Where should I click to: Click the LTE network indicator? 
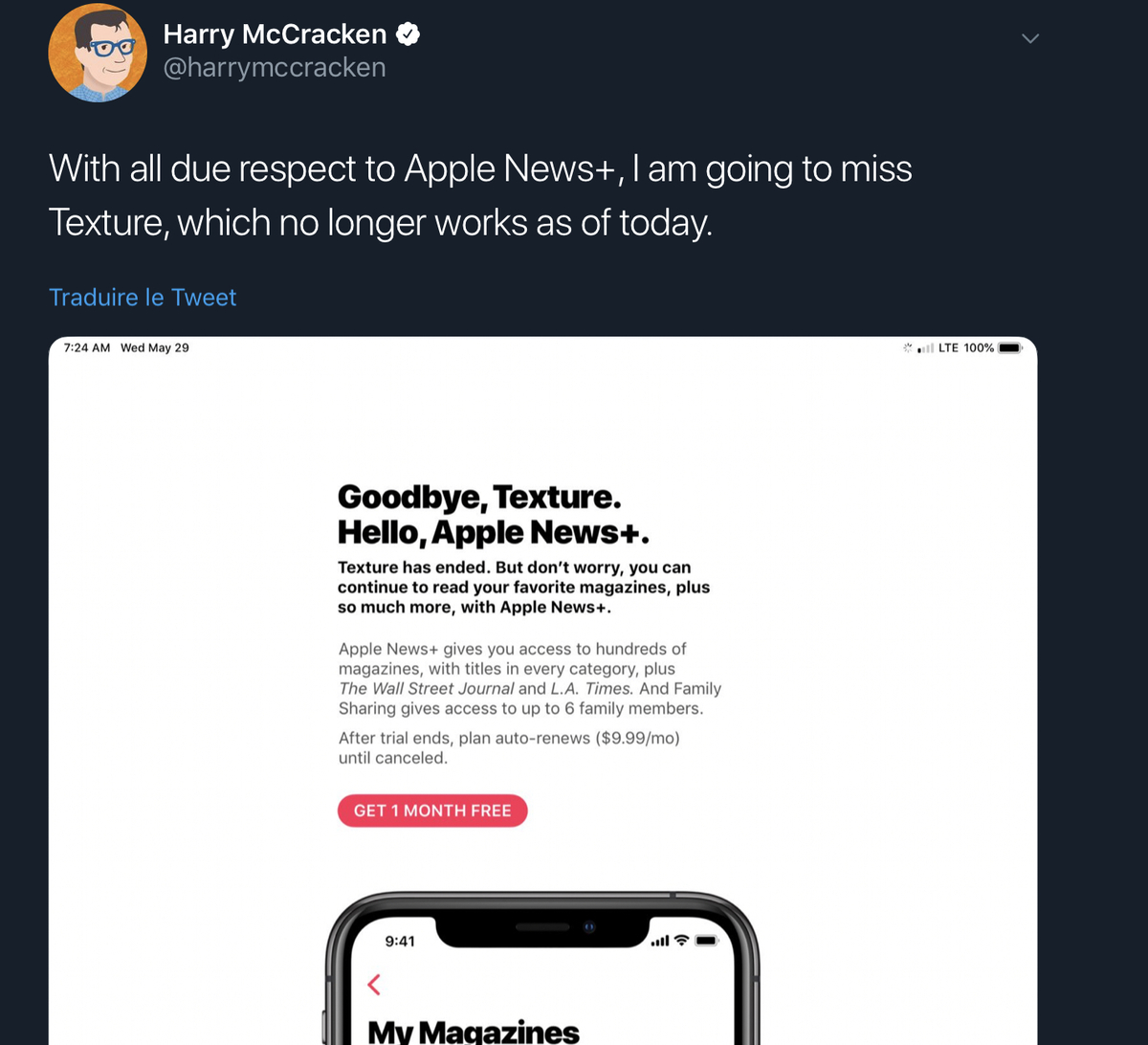(x=948, y=348)
